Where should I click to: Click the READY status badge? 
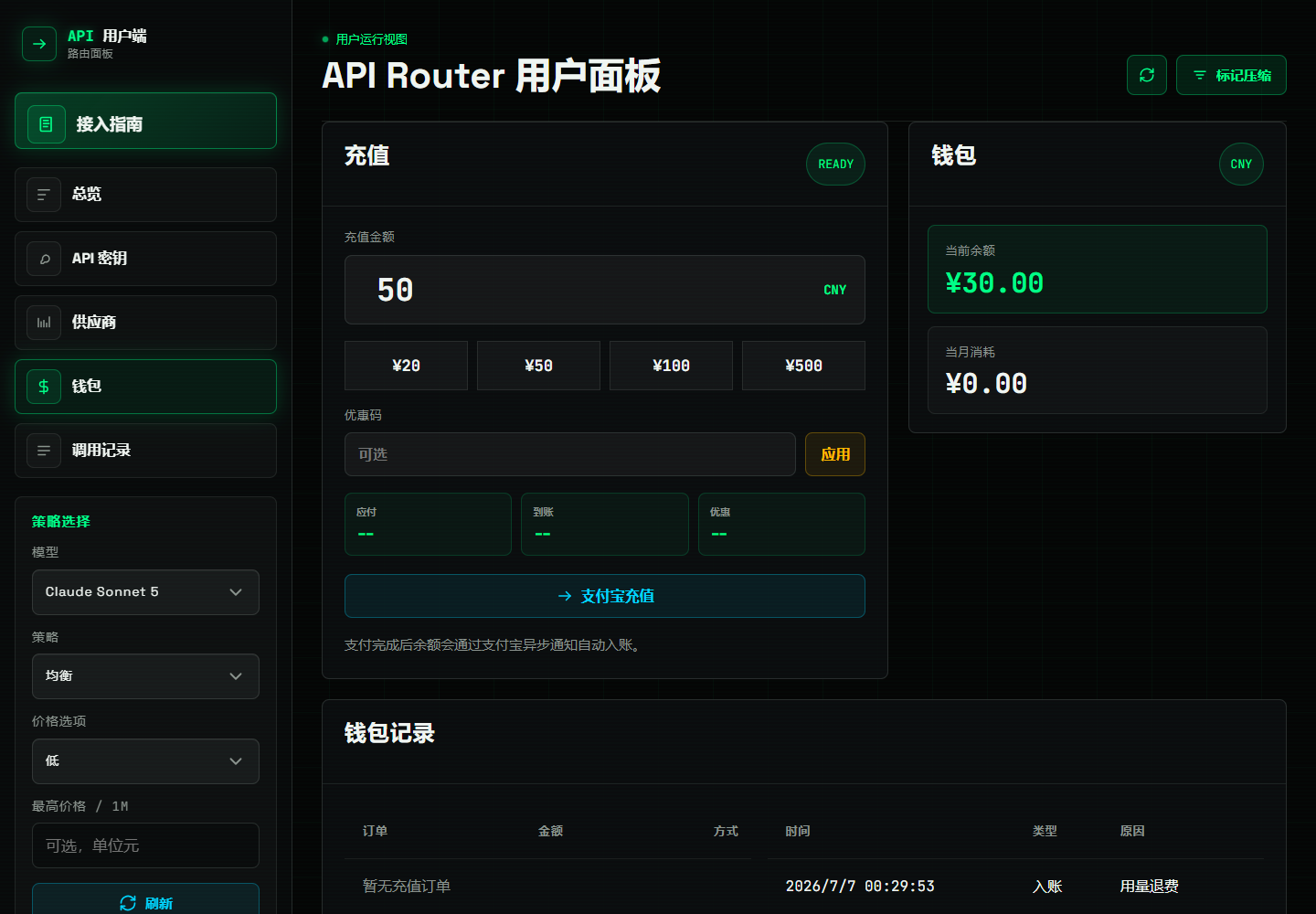pos(835,165)
